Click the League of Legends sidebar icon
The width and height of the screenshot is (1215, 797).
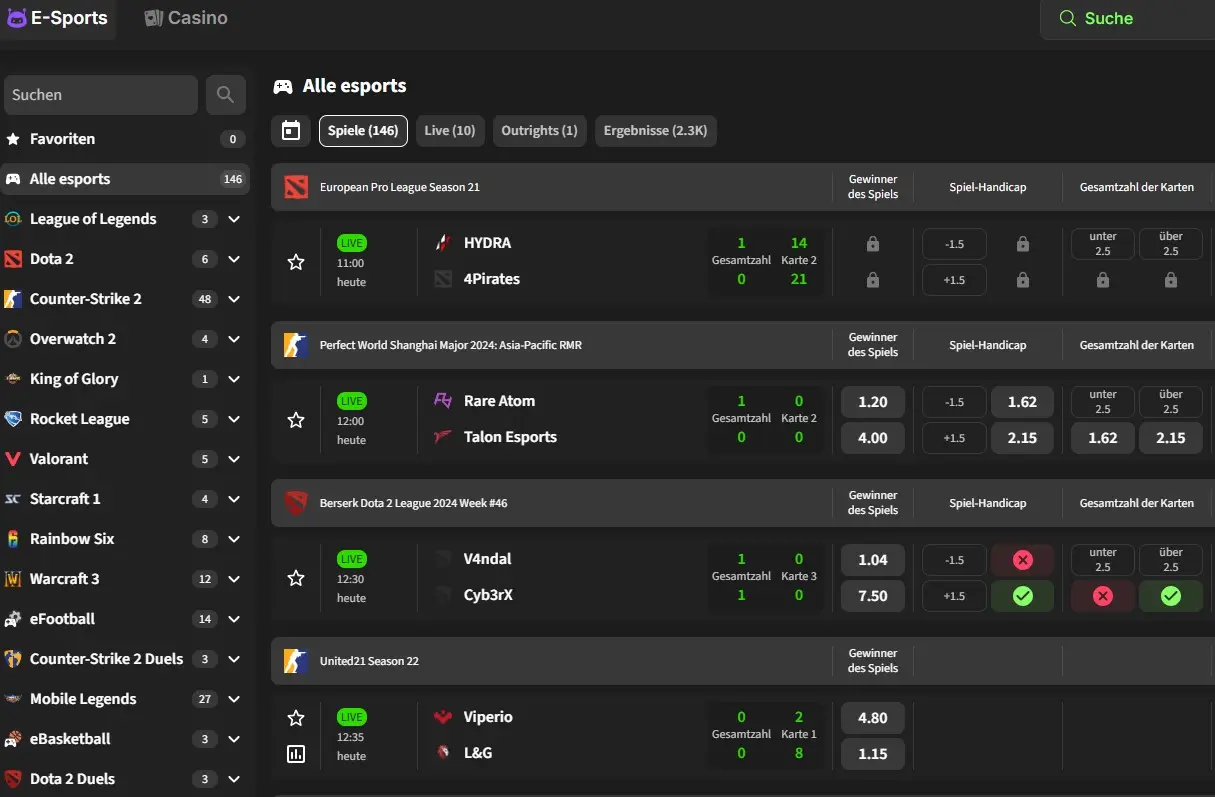(13, 219)
